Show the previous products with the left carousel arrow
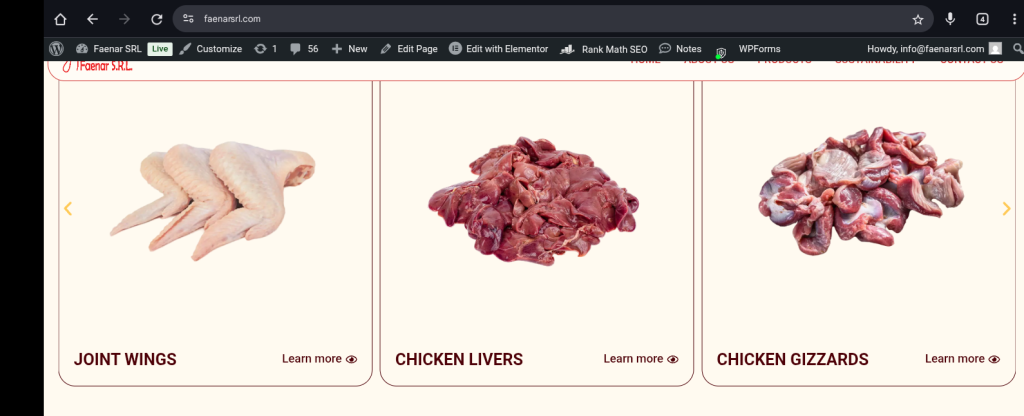1024x416 pixels. [67, 208]
